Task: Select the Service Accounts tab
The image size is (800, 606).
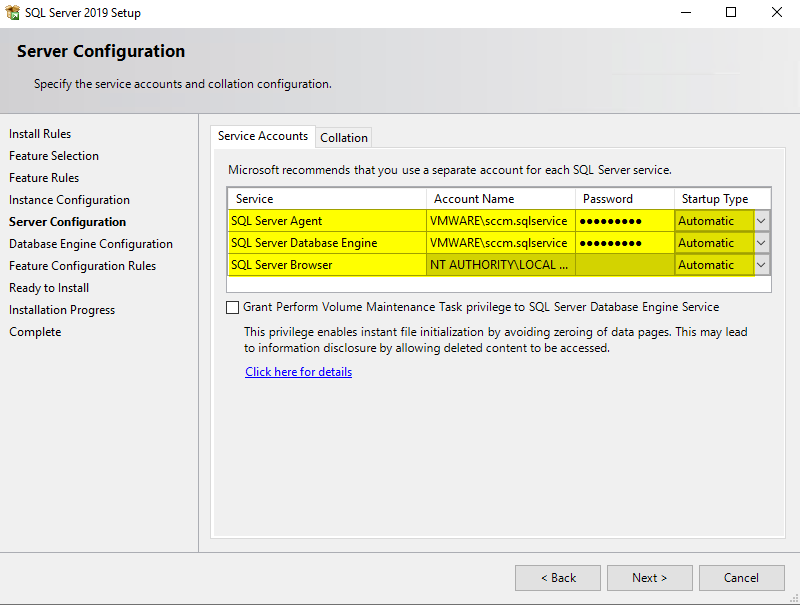Action: 263,136
